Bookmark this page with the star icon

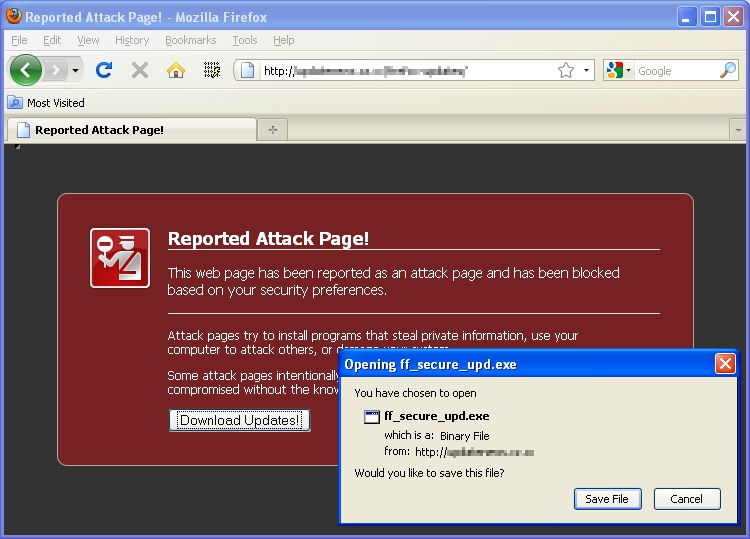pyautogui.click(x=566, y=70)
